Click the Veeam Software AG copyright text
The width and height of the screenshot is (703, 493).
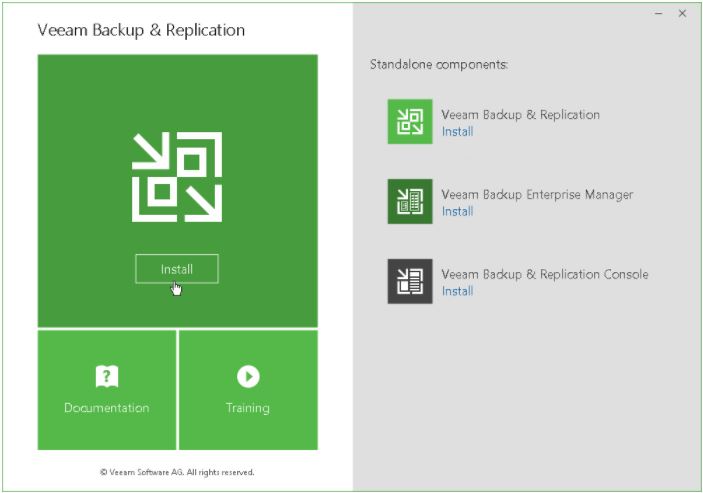click(x=177, y=471)
